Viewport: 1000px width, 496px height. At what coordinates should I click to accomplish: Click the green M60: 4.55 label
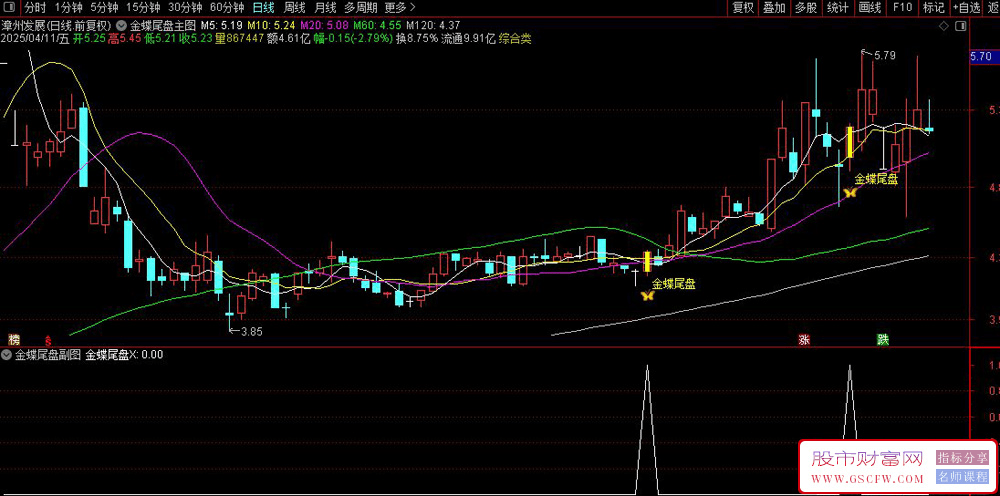pyautogui.click(x=377, y=26)
